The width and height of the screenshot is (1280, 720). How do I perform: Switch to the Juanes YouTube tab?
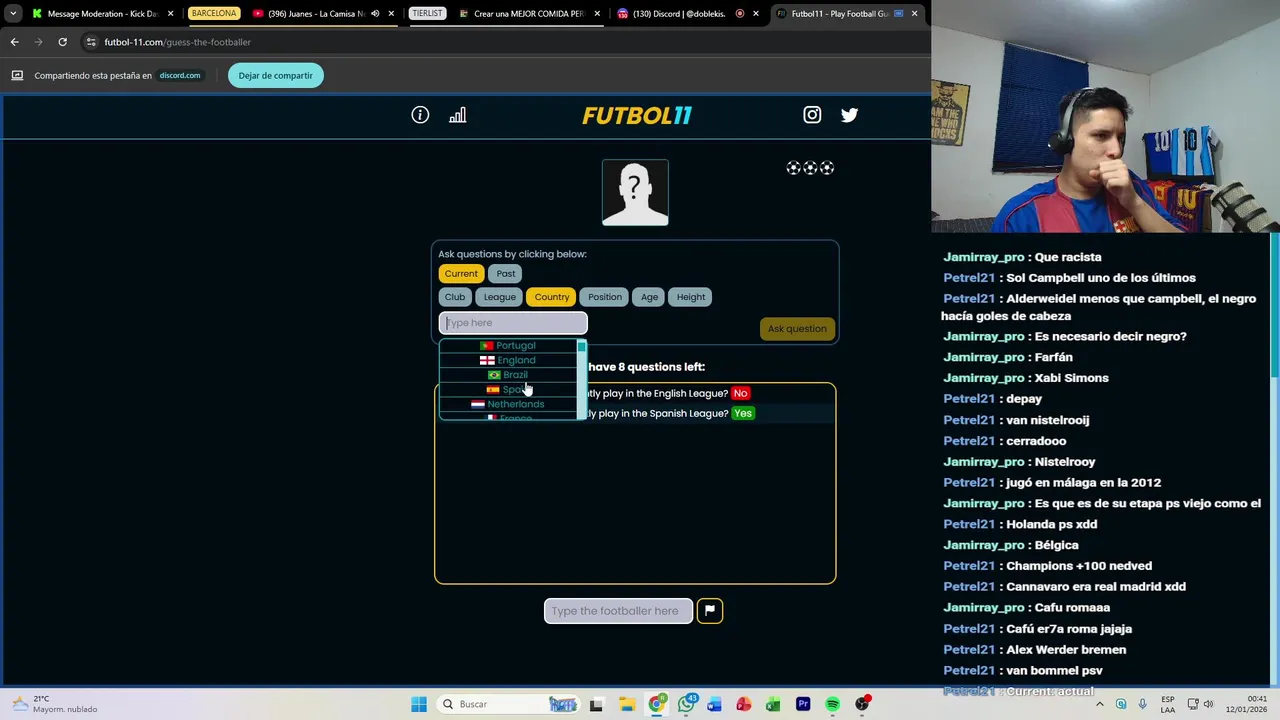(x=320, y=14)
